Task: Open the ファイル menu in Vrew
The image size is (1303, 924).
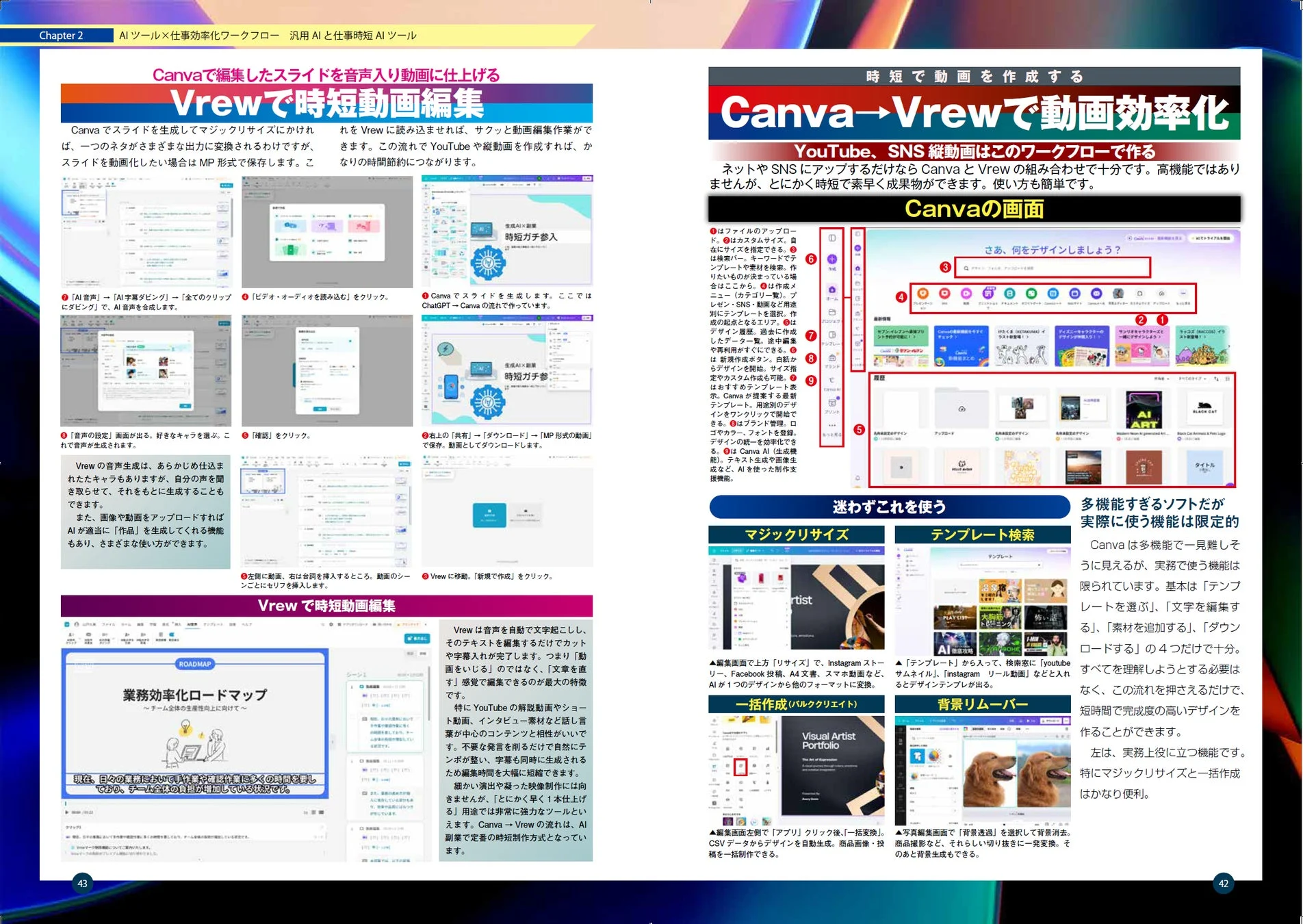Action: [x=108, y=624]
